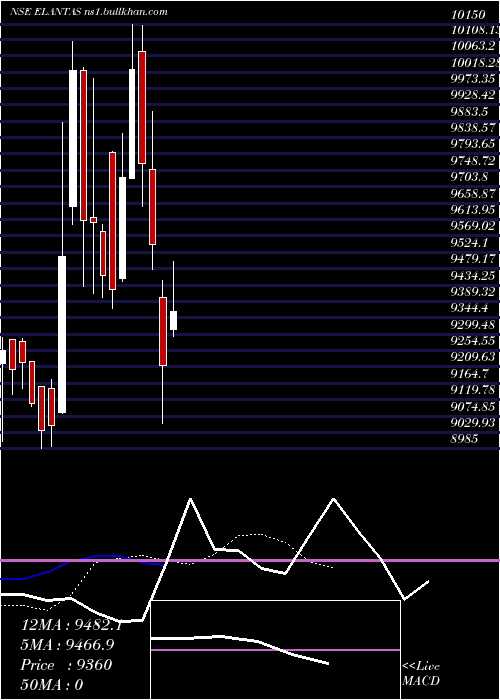Select the 9254.55 price axis label
The image size is (500, 700).
pyautogui.click(x=473, y=341)
